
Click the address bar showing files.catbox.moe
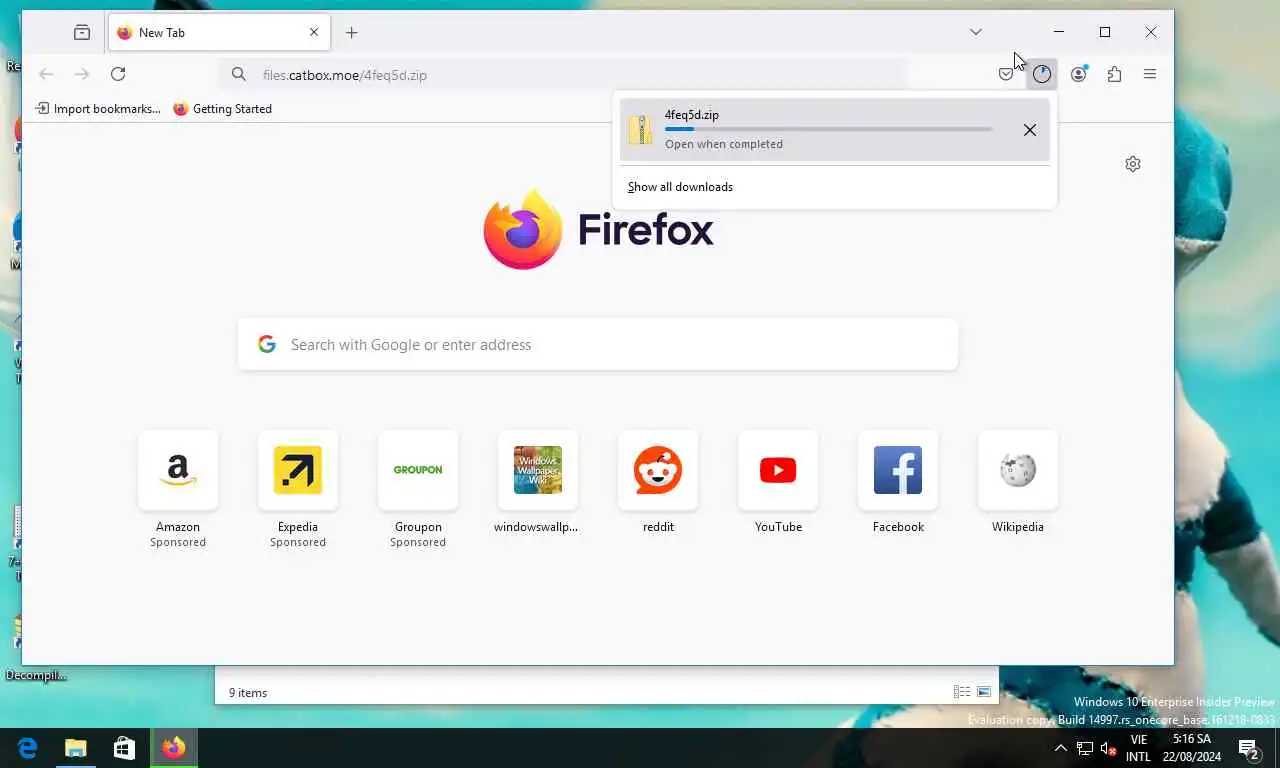(563, 74)
